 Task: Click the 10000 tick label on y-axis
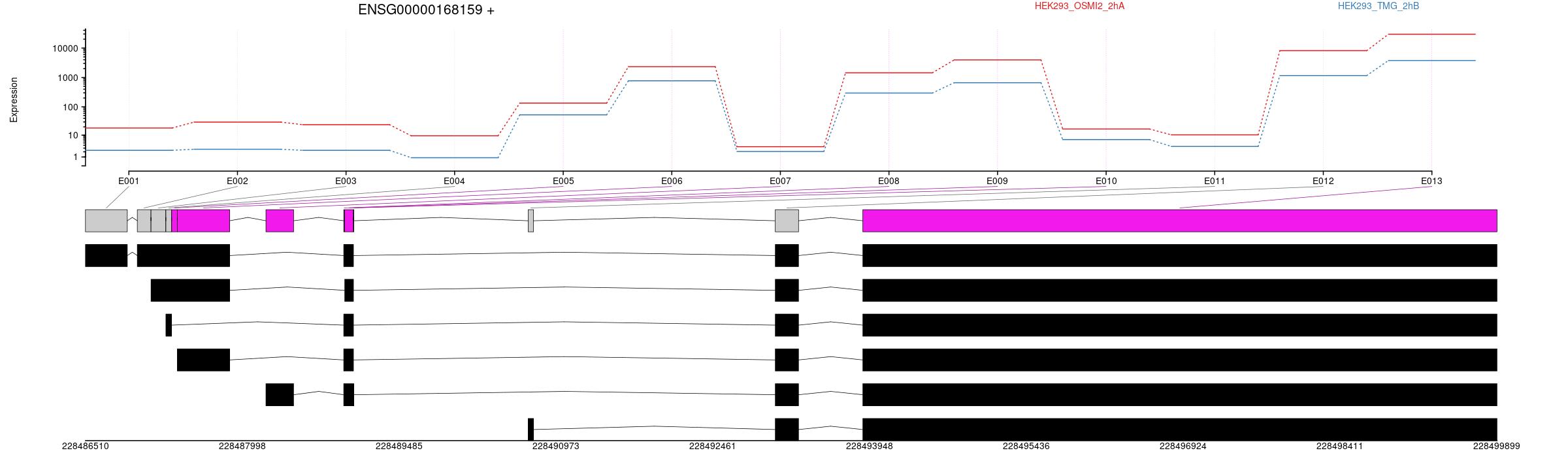click(x=65, y=49)
